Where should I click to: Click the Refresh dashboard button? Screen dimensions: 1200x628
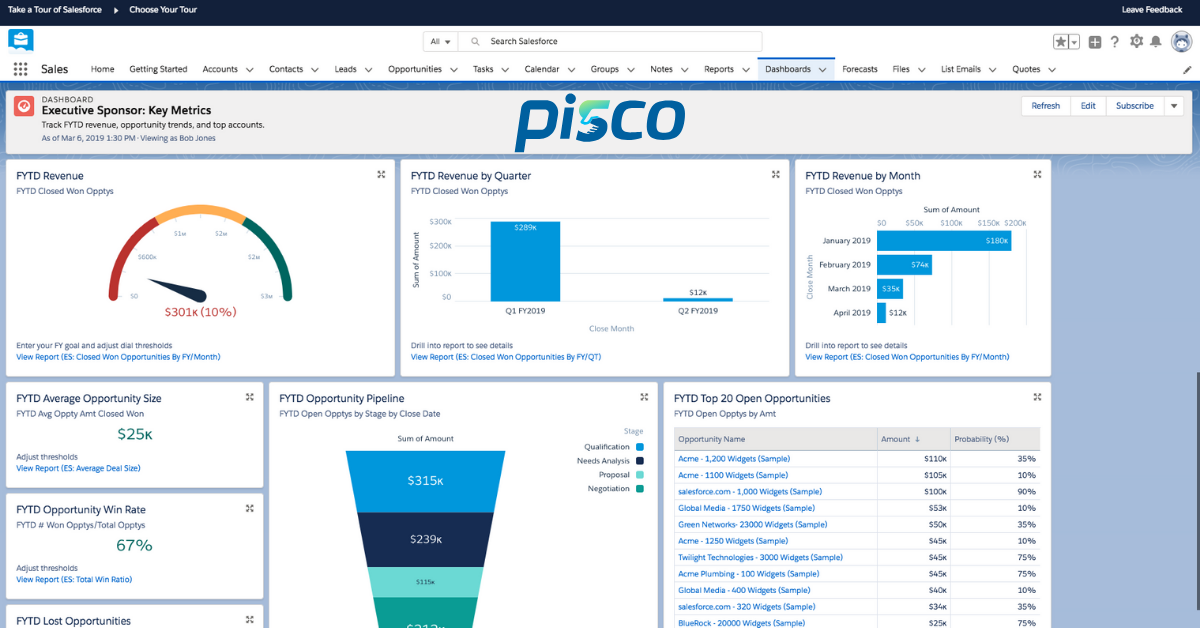coord(1046,106)
